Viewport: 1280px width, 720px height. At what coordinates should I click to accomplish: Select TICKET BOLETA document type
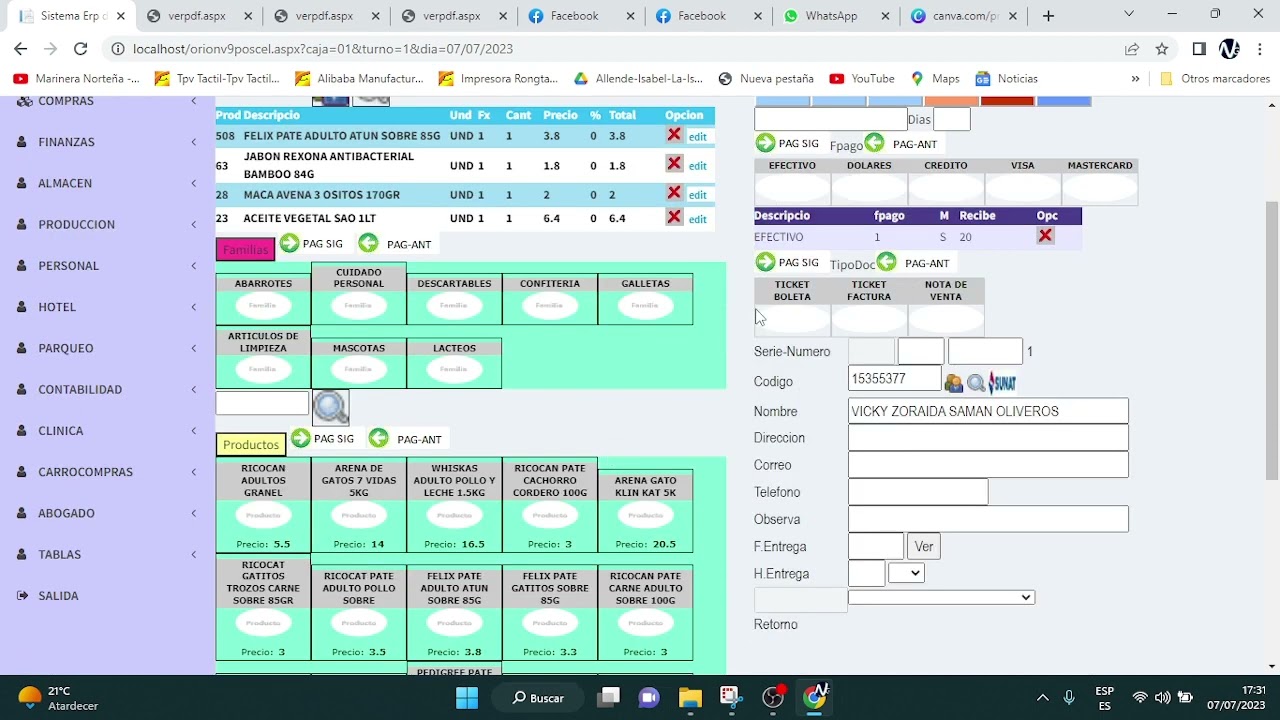tap(792, 305)
